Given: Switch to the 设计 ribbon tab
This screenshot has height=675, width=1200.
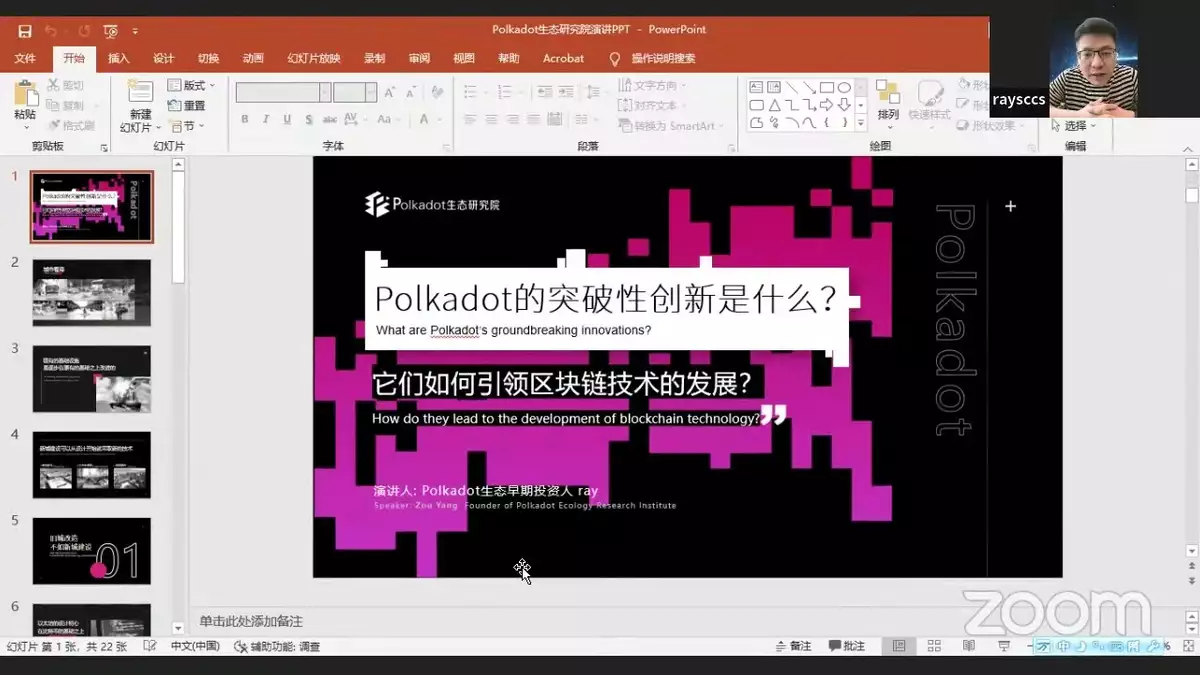Looking at the screenshot, I should pos(164,58).
